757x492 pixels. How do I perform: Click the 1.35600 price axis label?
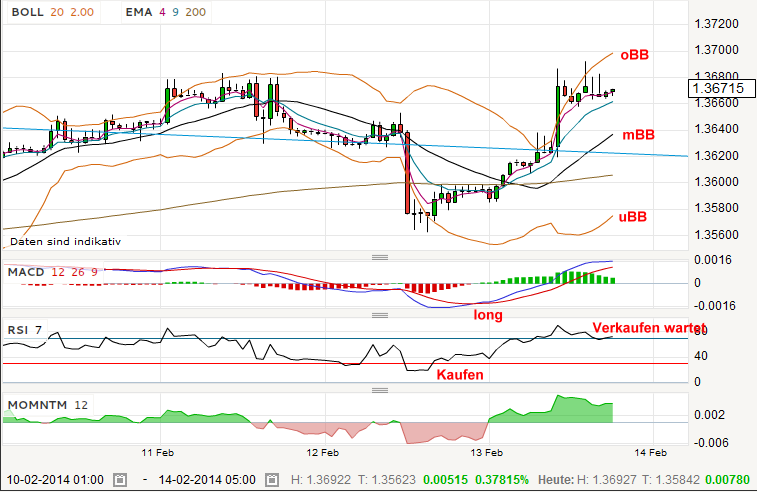716,235
